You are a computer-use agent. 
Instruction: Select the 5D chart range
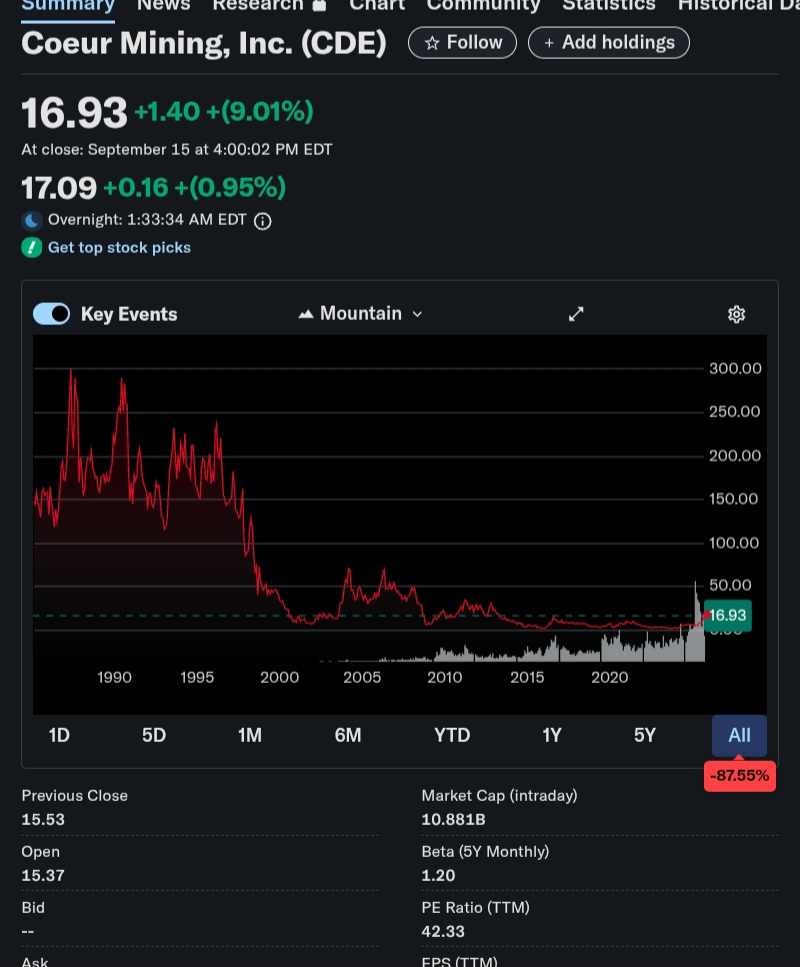(154, 735)
